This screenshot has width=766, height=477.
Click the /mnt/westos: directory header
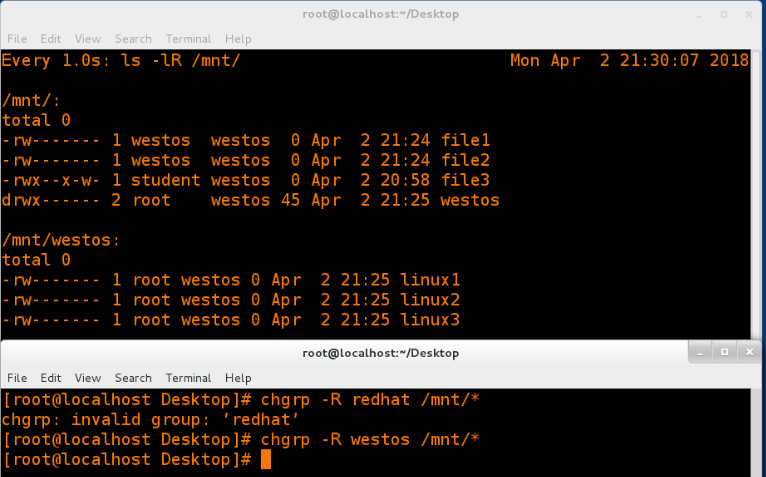[x=61, y=240]
